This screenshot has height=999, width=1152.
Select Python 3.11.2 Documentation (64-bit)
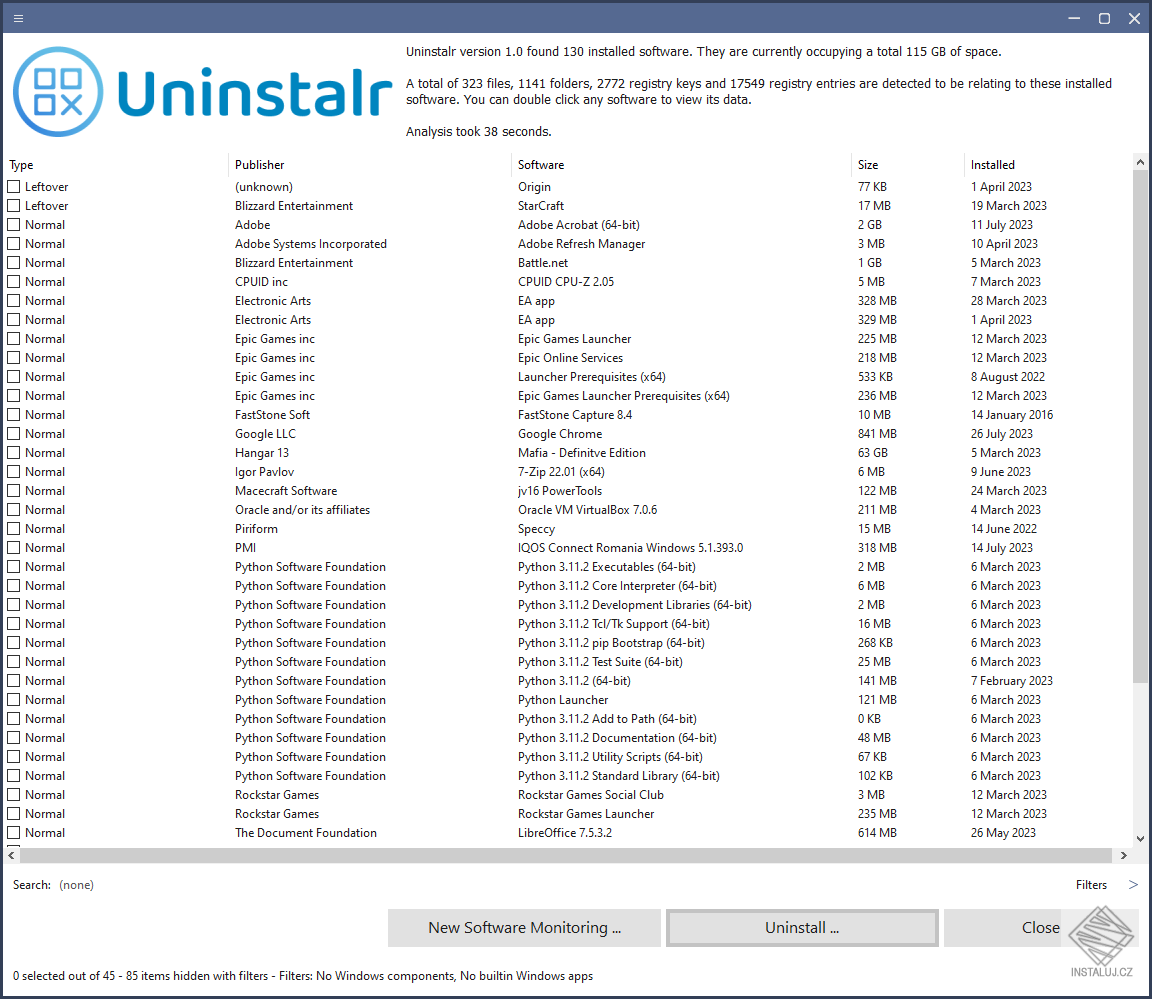(617, 737)
